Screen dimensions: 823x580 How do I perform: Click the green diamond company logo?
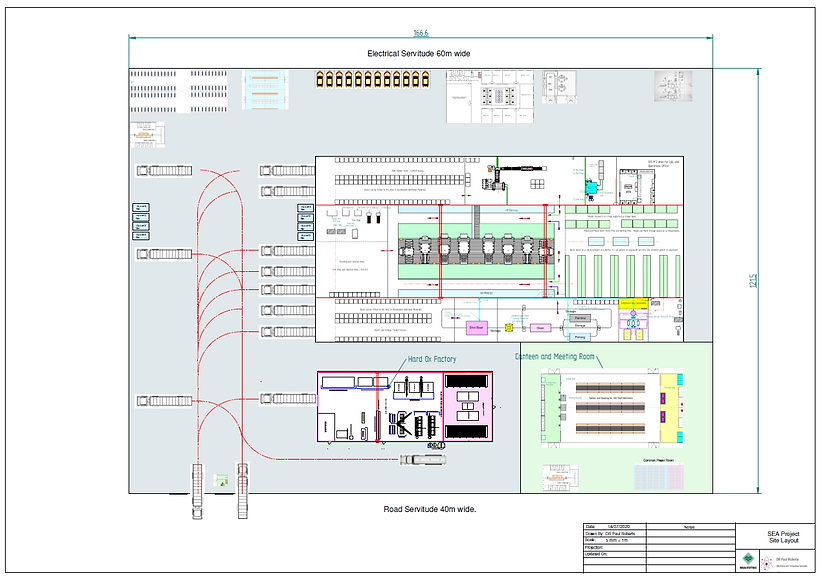[x=748, y=559]
